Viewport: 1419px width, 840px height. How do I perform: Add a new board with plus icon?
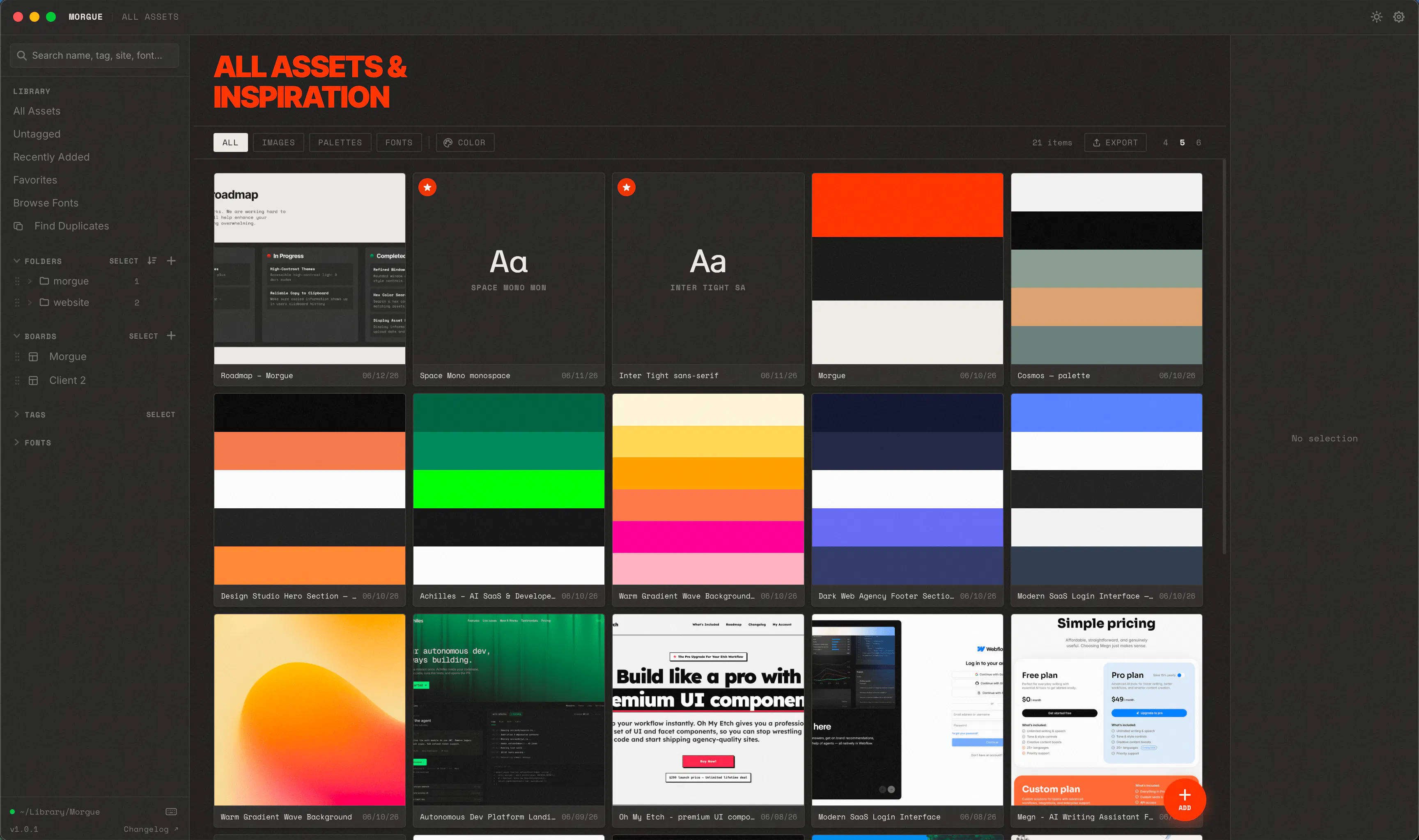pyautogui.click(x=171, y=336)
